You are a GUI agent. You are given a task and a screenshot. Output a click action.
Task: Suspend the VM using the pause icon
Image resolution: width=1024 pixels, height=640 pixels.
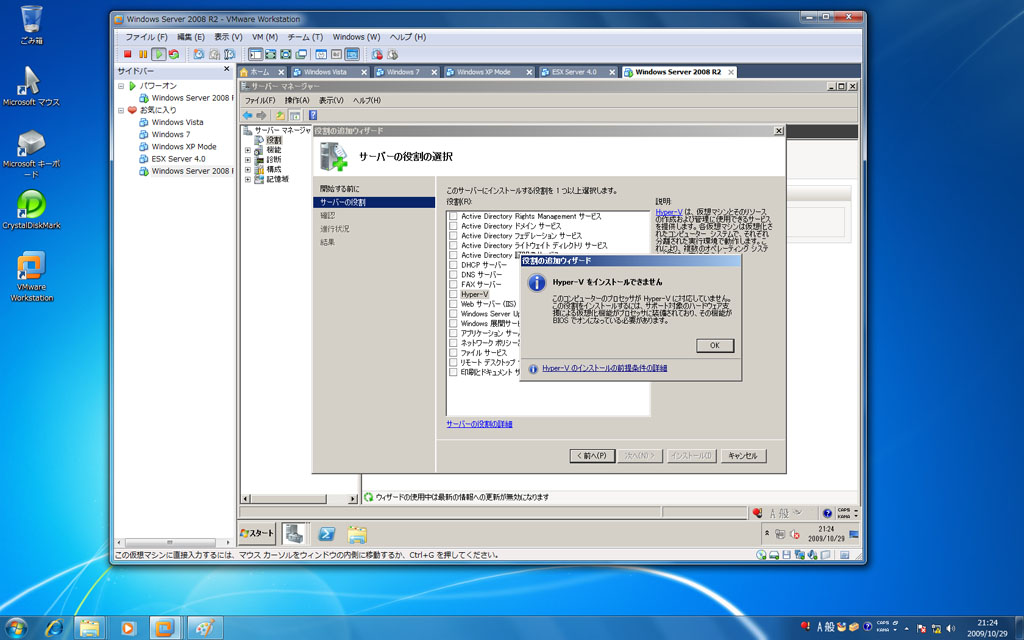[142, 54]
